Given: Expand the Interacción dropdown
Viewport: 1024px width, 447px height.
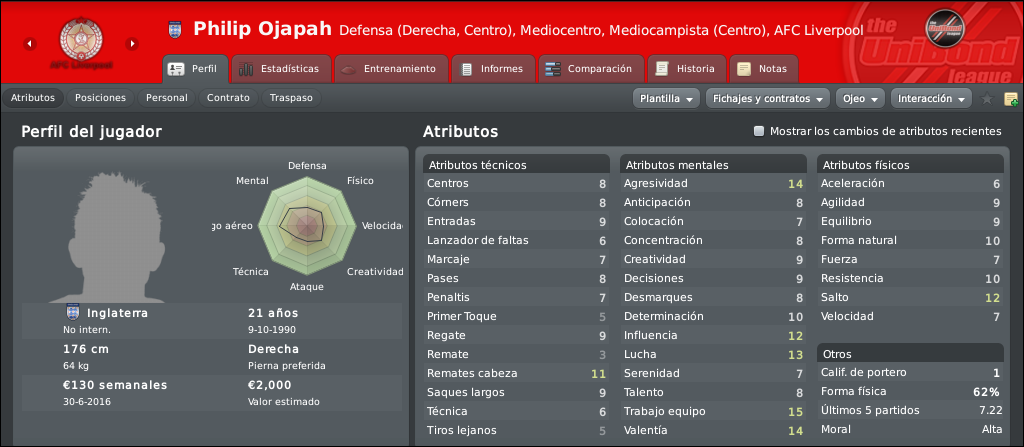Looking at the screenshot, I should [x=931, y=99].
